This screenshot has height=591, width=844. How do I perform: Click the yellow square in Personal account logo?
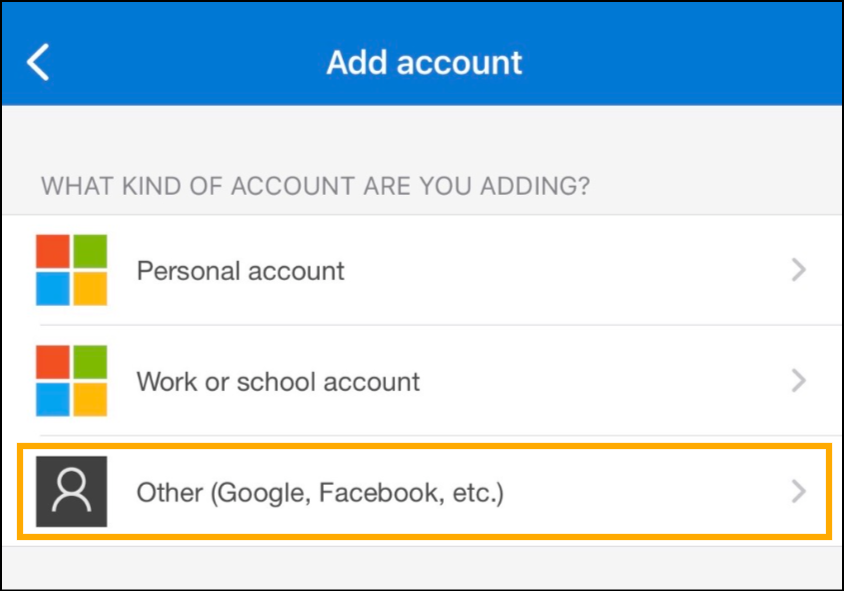pyautogui.click(x=89, y=288)
